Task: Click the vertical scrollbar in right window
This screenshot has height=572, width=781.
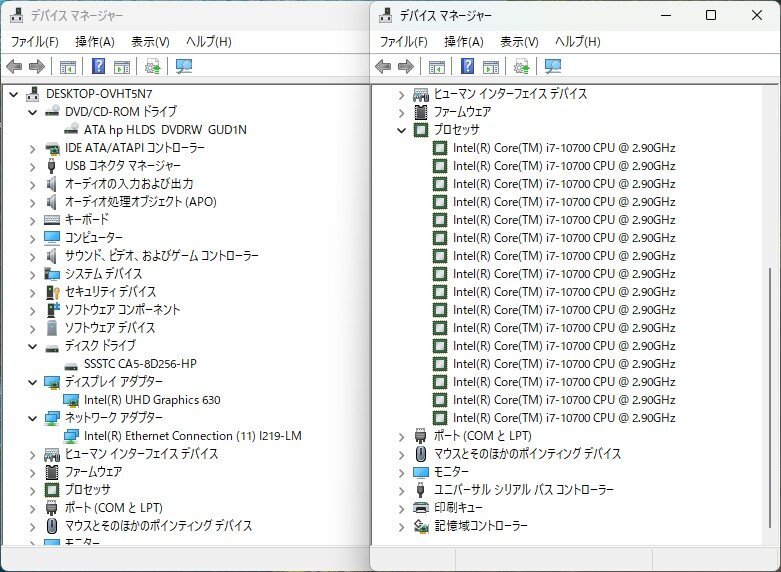Action: point(770,396)
